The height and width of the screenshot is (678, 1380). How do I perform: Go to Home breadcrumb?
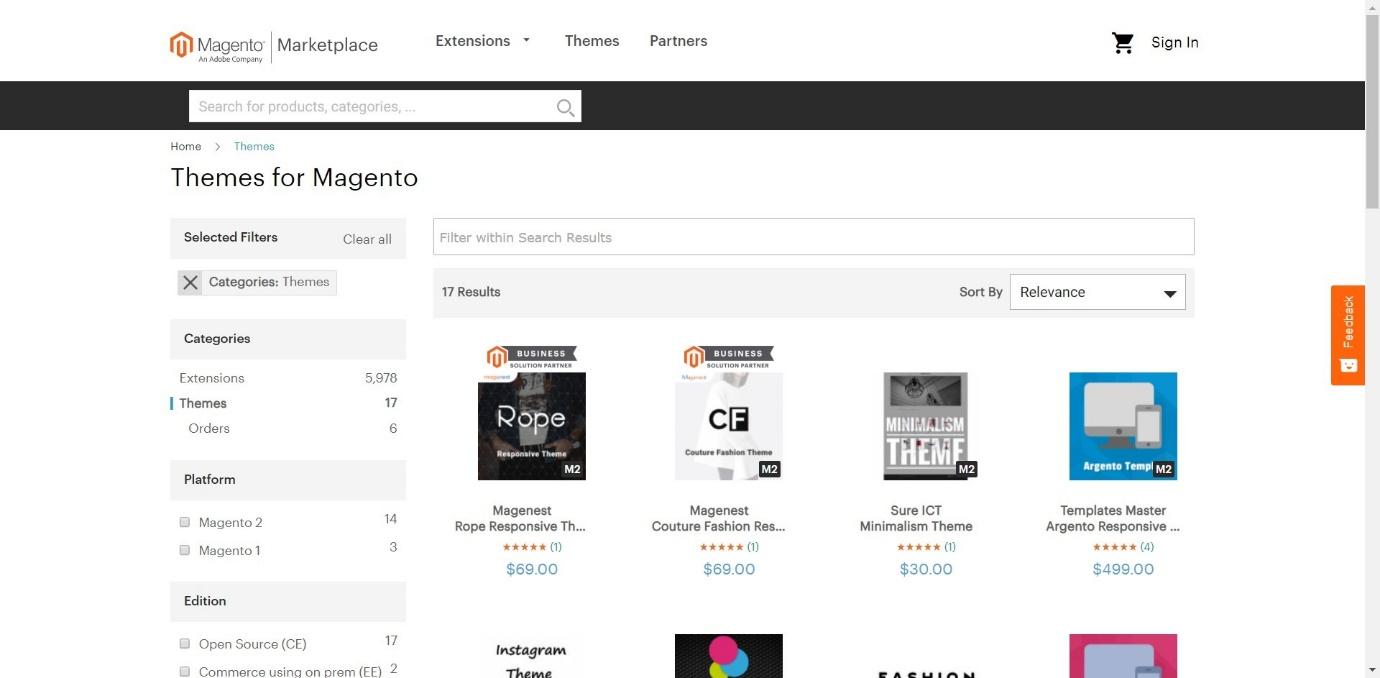click(186, 146)
